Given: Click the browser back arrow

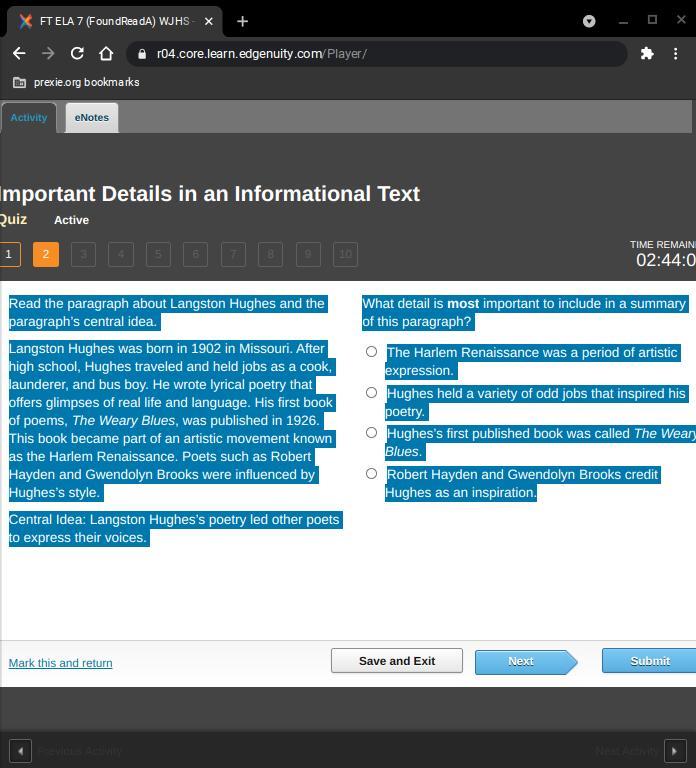Looking at the screenshot, I should point(19,53).
